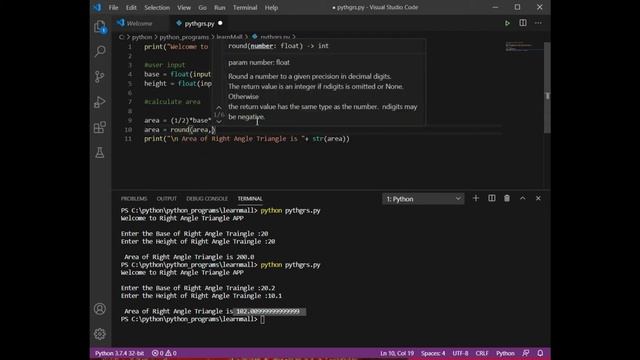Viewport: 640px width, 360px height.
Task: Open the Terminal menu
Action: point(245,7)
